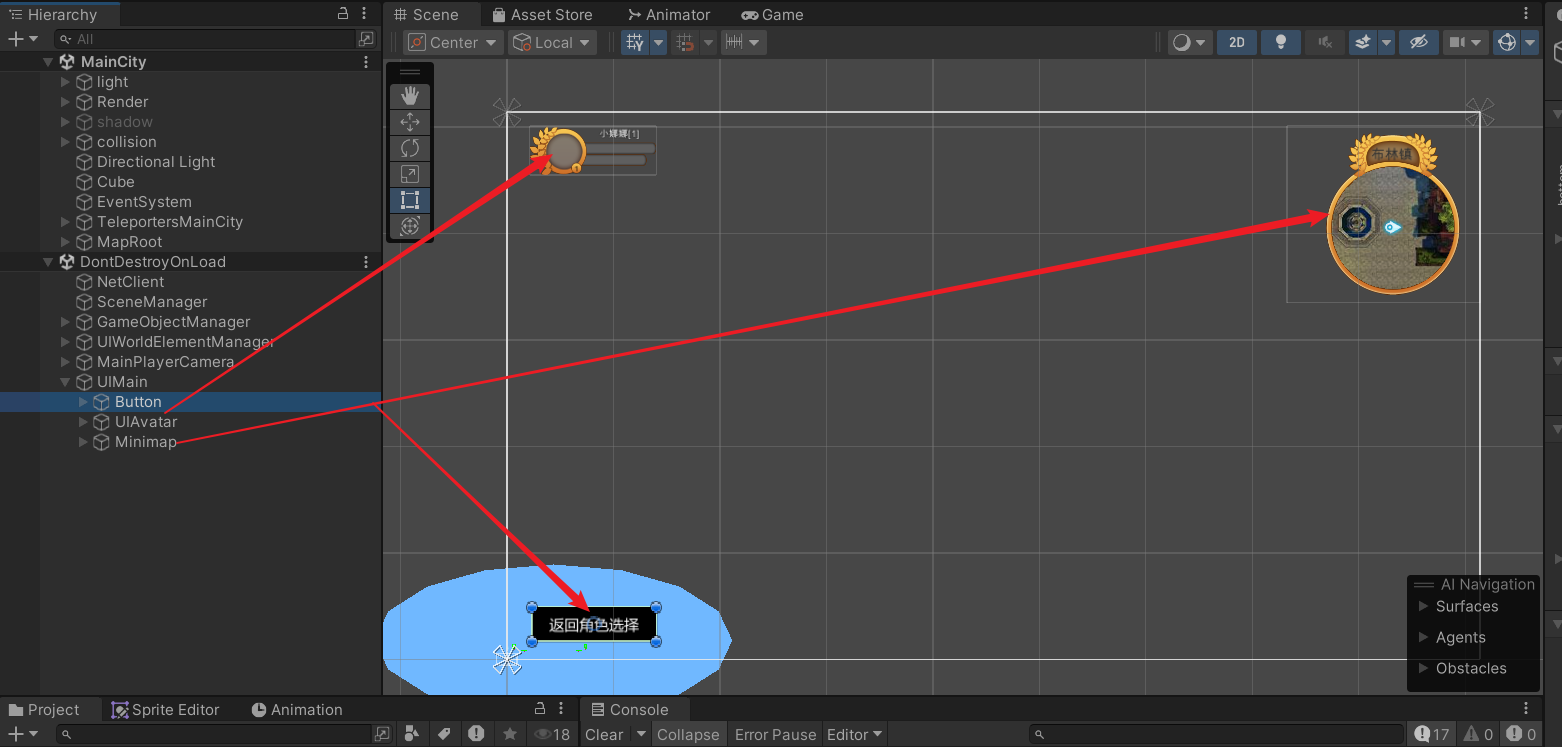The image size is (1562, 747).
Task: Open the Center pivot mode dropdown
Action: click(x=454, y=42)
